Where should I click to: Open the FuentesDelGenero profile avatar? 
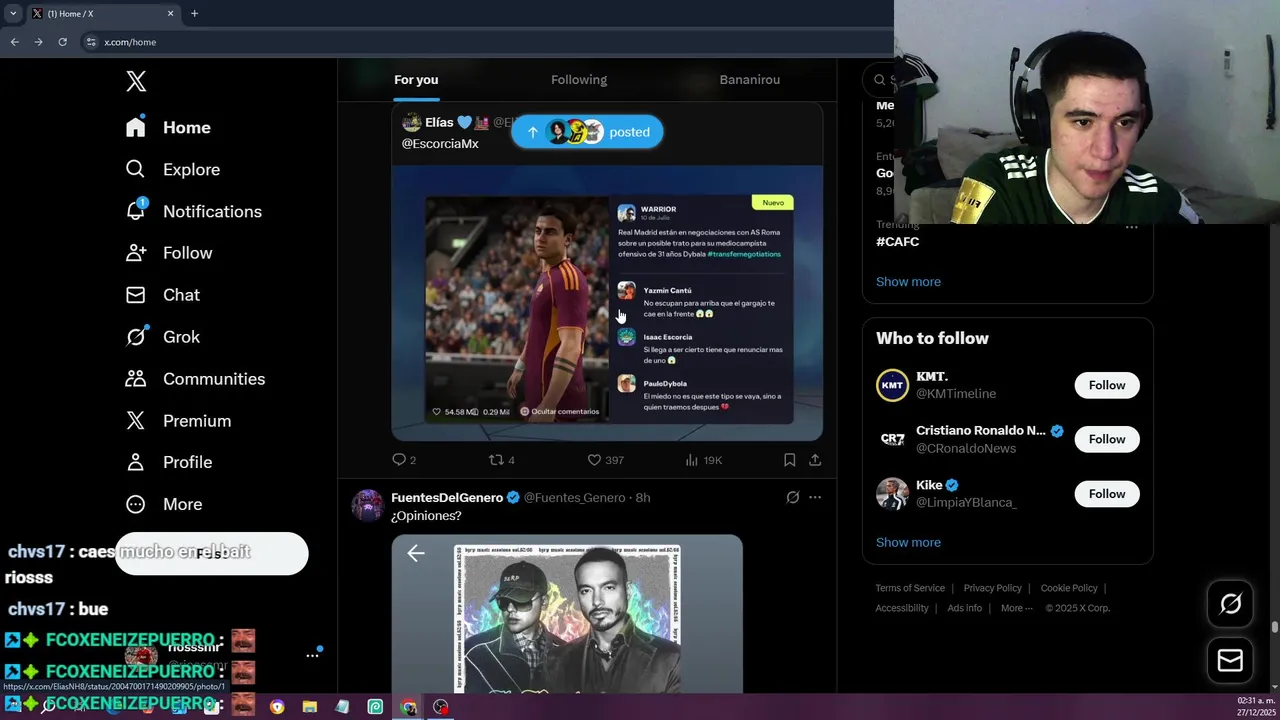(x=367, y=506)
